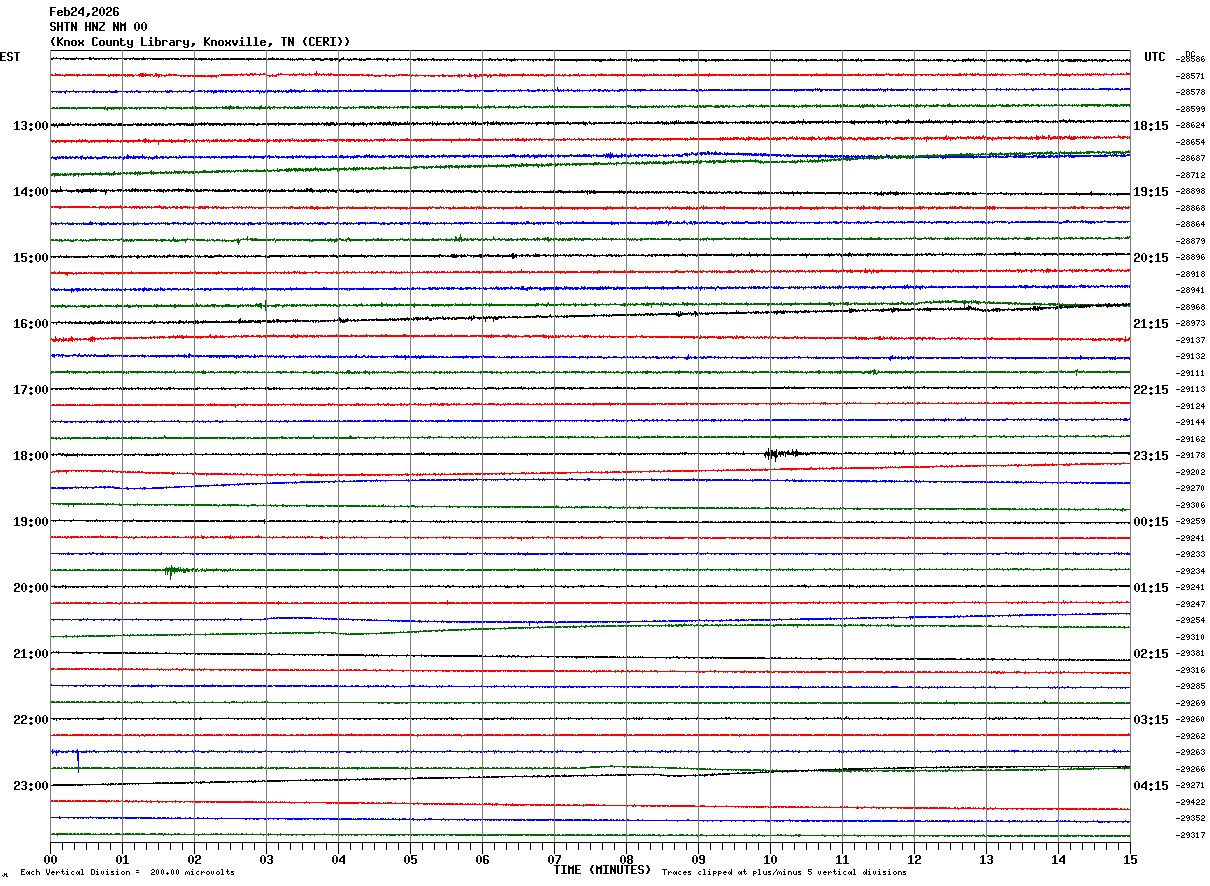Click the "18:15" UTC time label

tap(1151, 126)
